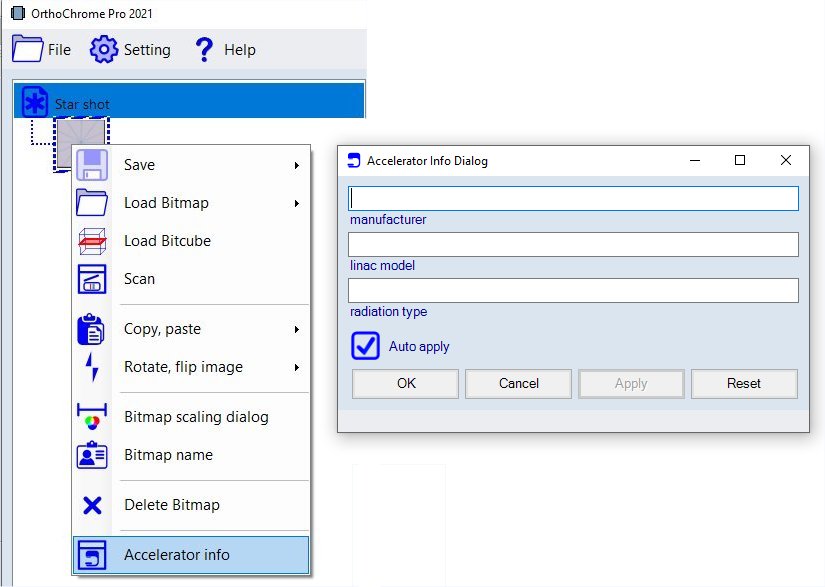Toggle the Auto apply checkbox
This screenshot has height=587, width=825.
366,346
